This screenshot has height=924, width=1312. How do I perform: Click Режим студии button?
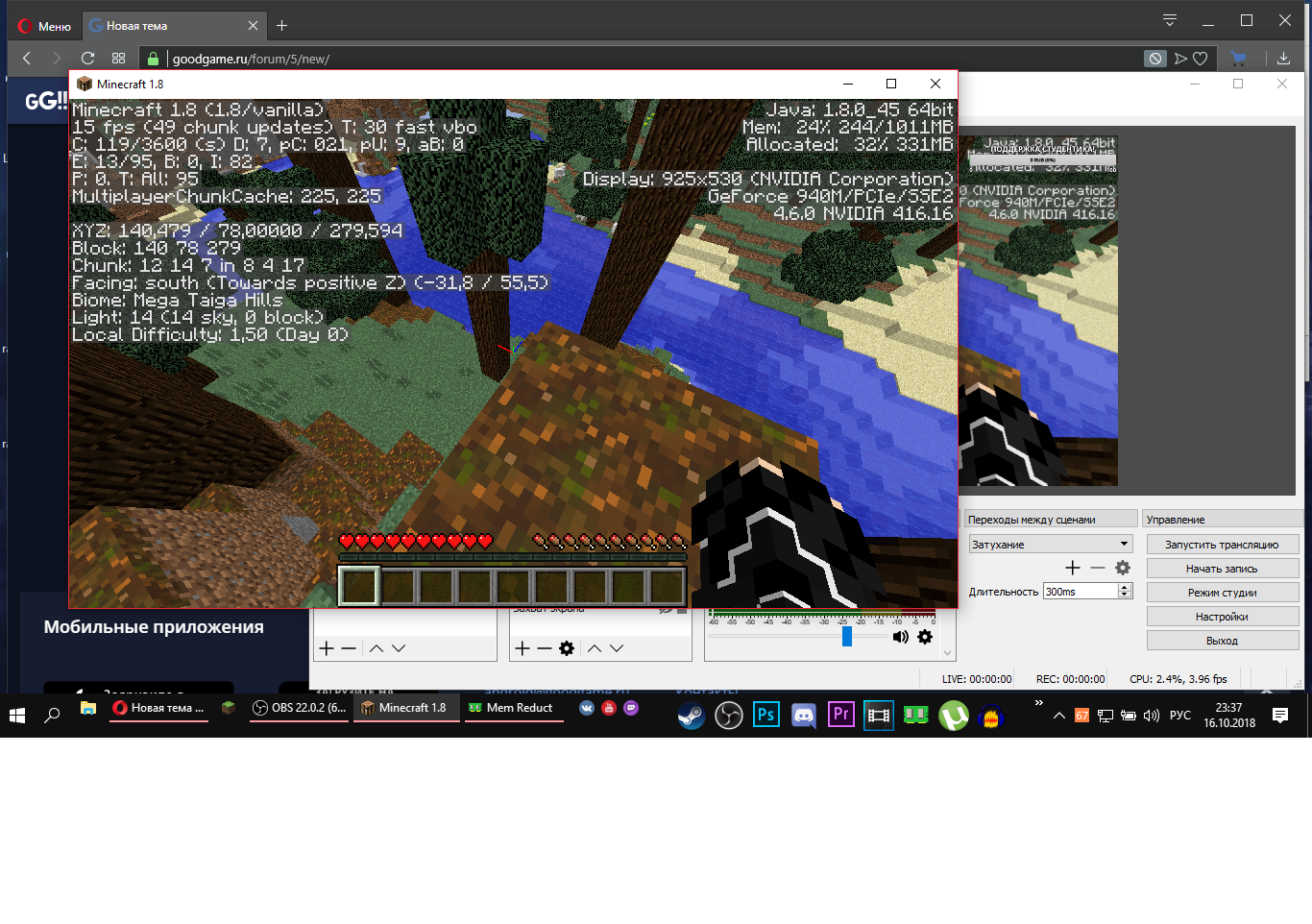(1222, 593)
